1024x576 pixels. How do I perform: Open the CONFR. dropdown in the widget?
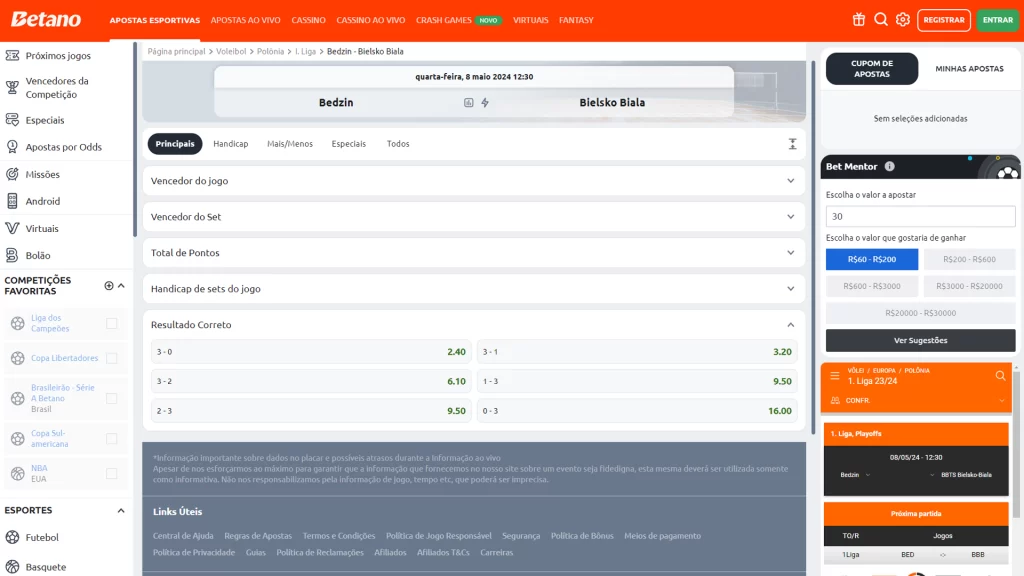(916, 400)
